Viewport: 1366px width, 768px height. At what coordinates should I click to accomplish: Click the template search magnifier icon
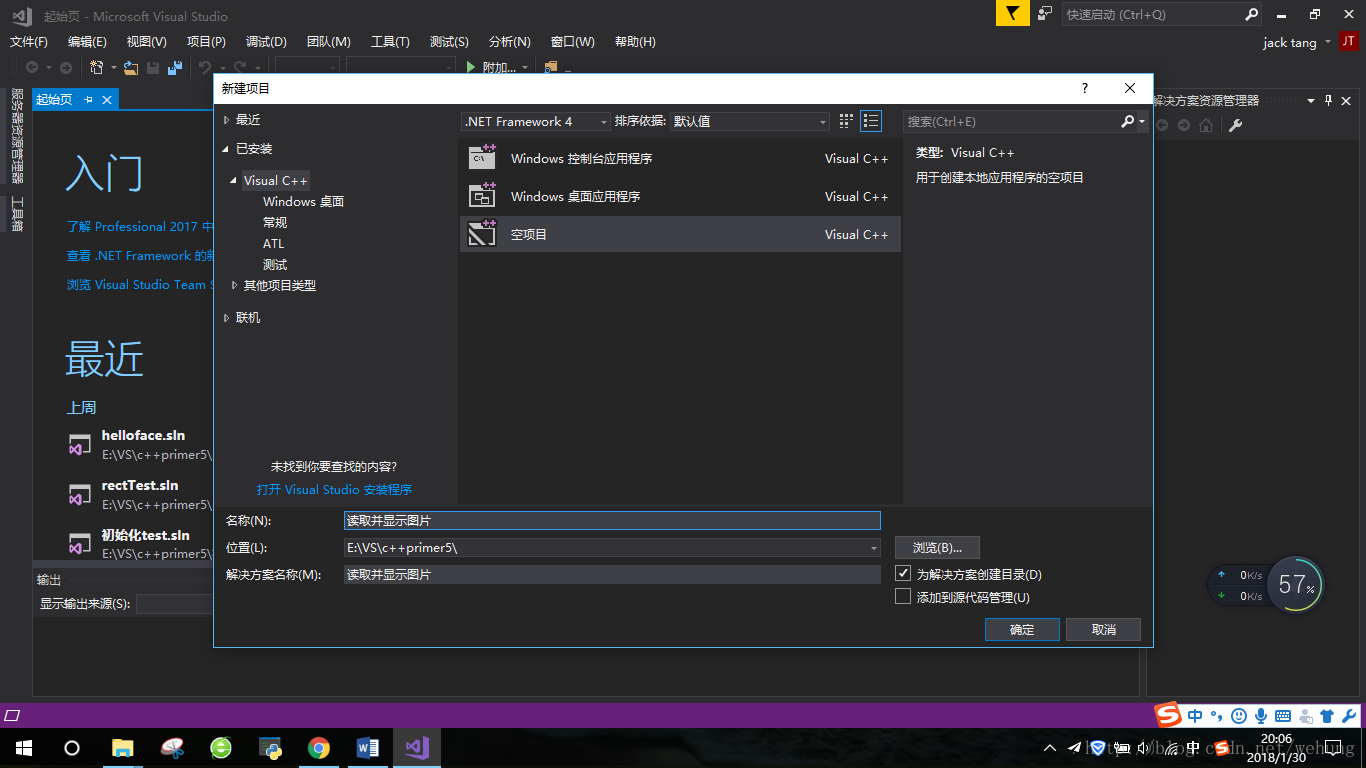click(x=1128, y=121)
